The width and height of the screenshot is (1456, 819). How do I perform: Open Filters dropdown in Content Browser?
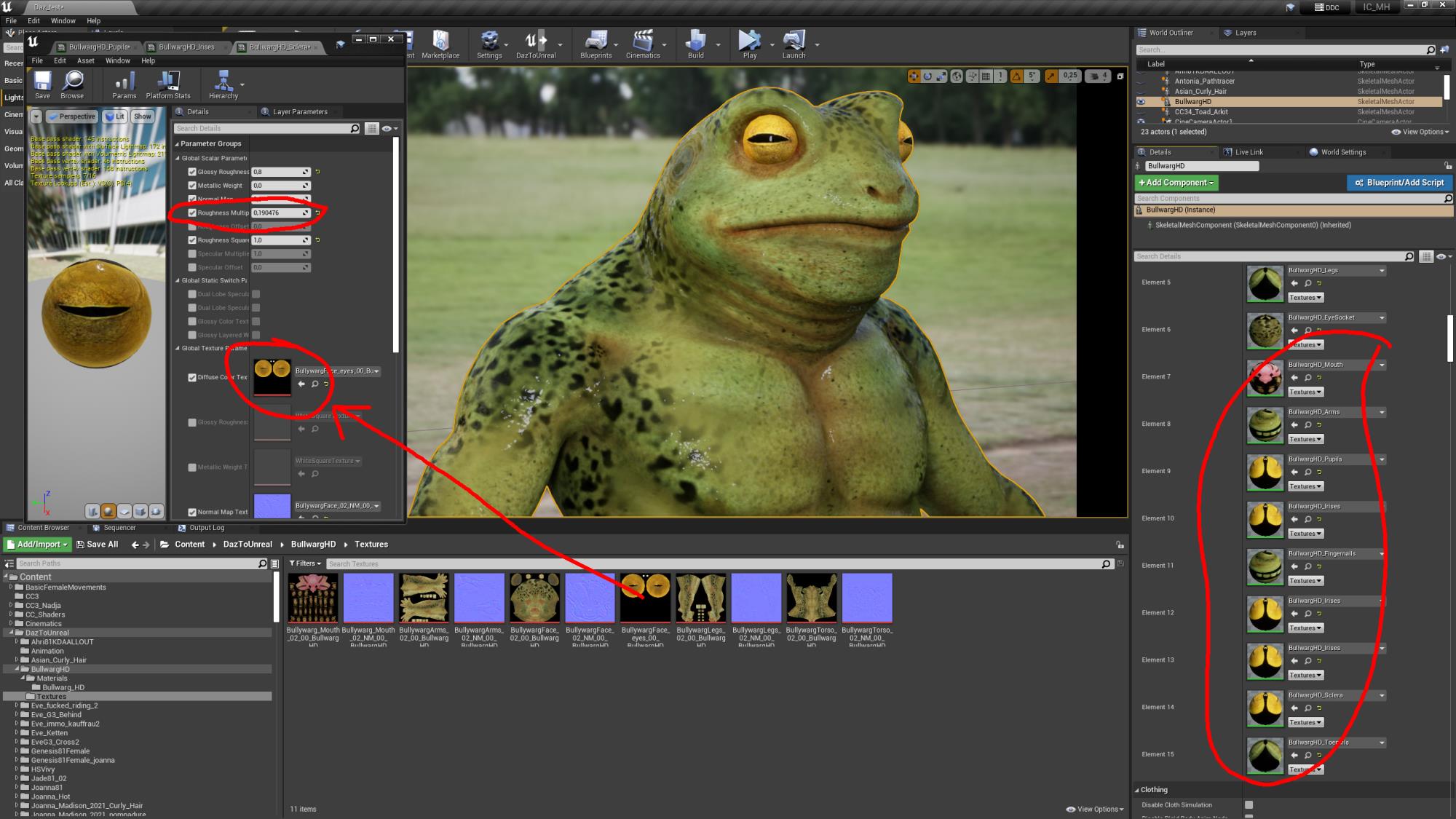pos(305,563)
